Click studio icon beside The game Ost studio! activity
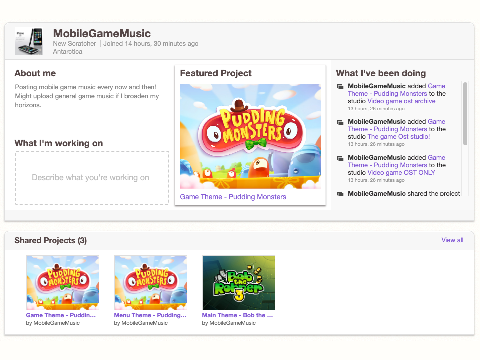 click(x=340, y=122)
